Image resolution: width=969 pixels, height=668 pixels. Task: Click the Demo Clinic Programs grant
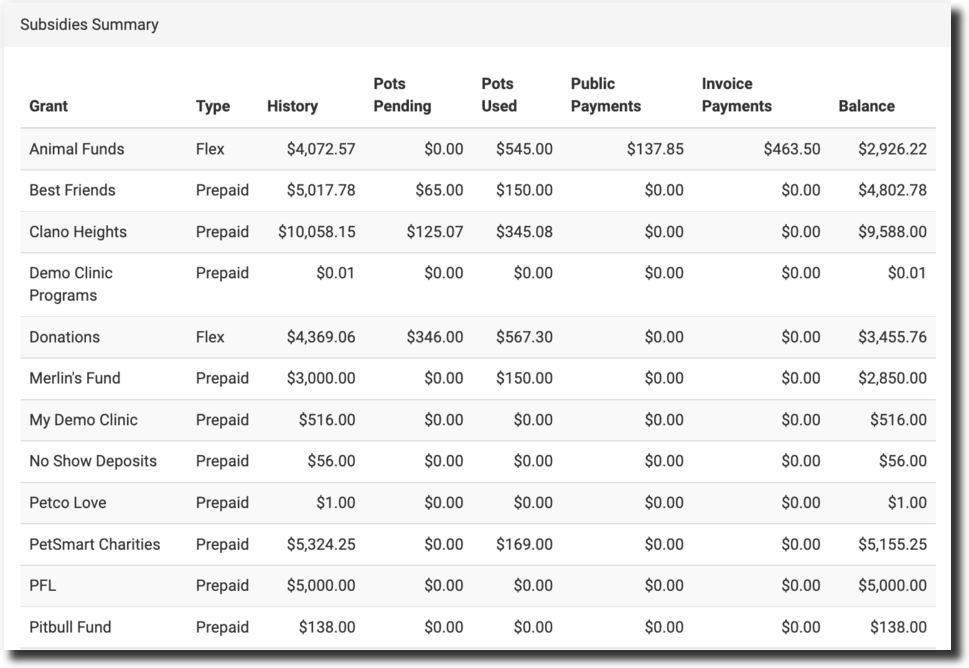coord(71,284)
